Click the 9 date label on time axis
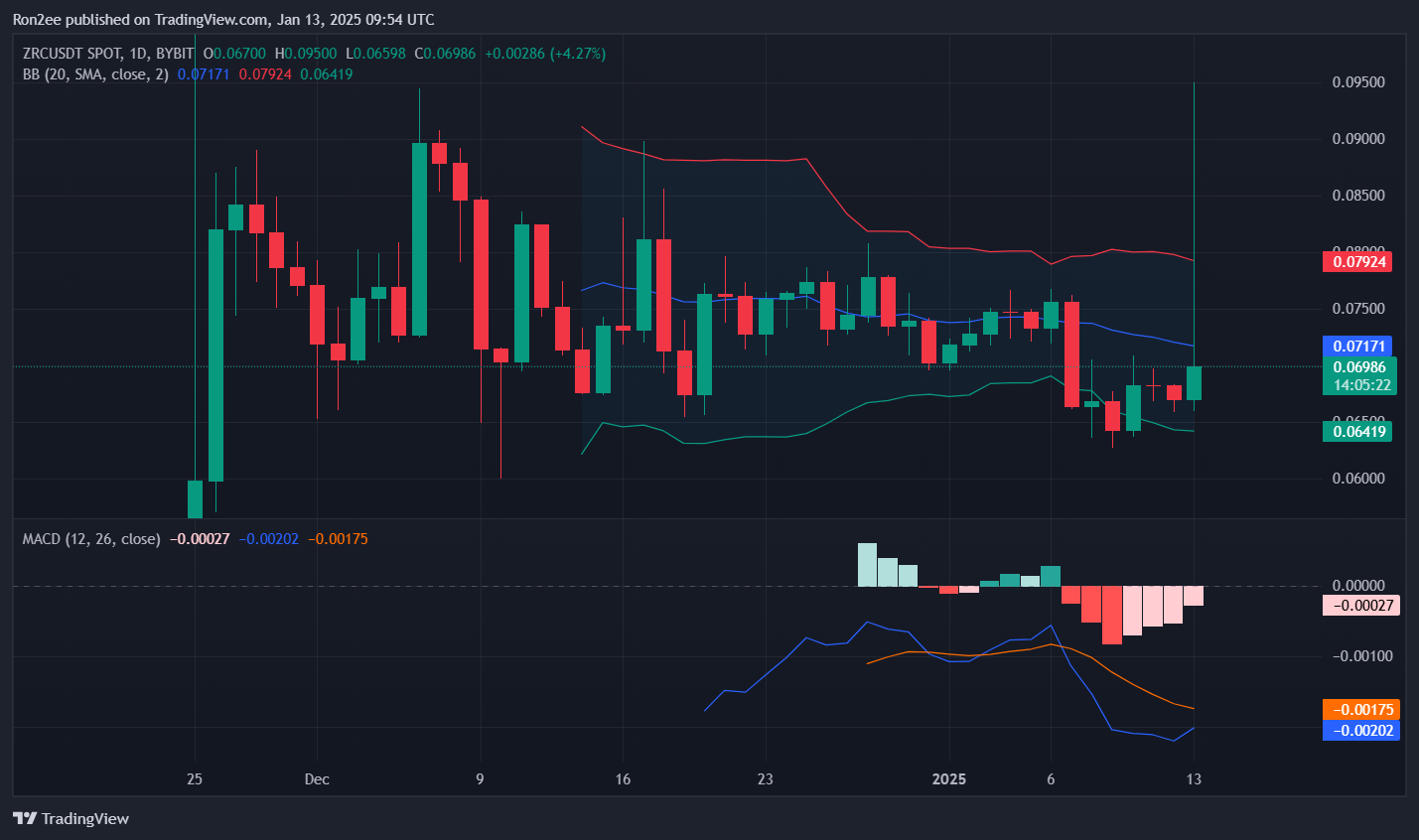 coord(480,779)
